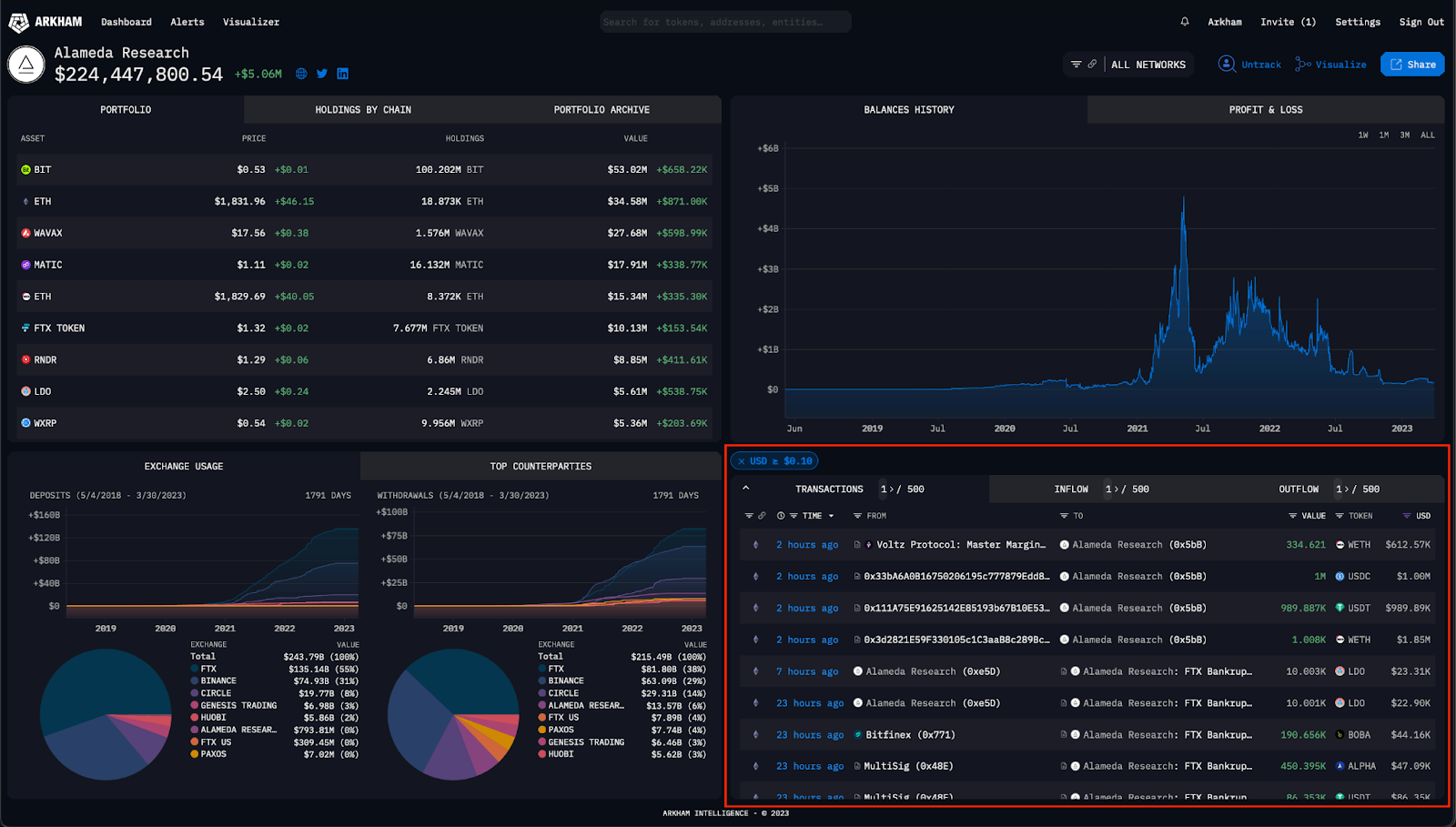Set balance chart range to 1W

click(x=1363, y=136)
